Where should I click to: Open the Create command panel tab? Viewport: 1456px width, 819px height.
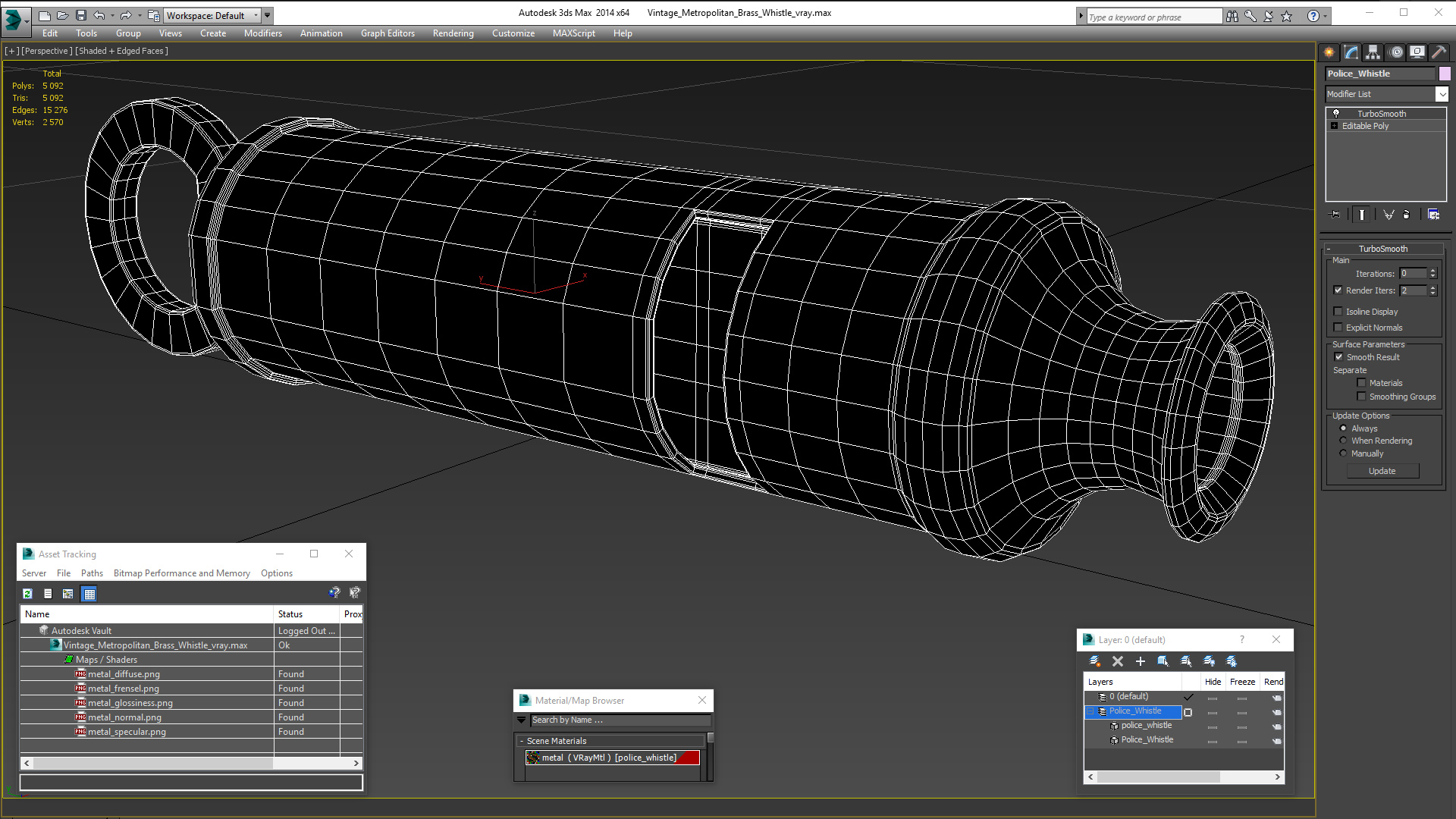1329,52
